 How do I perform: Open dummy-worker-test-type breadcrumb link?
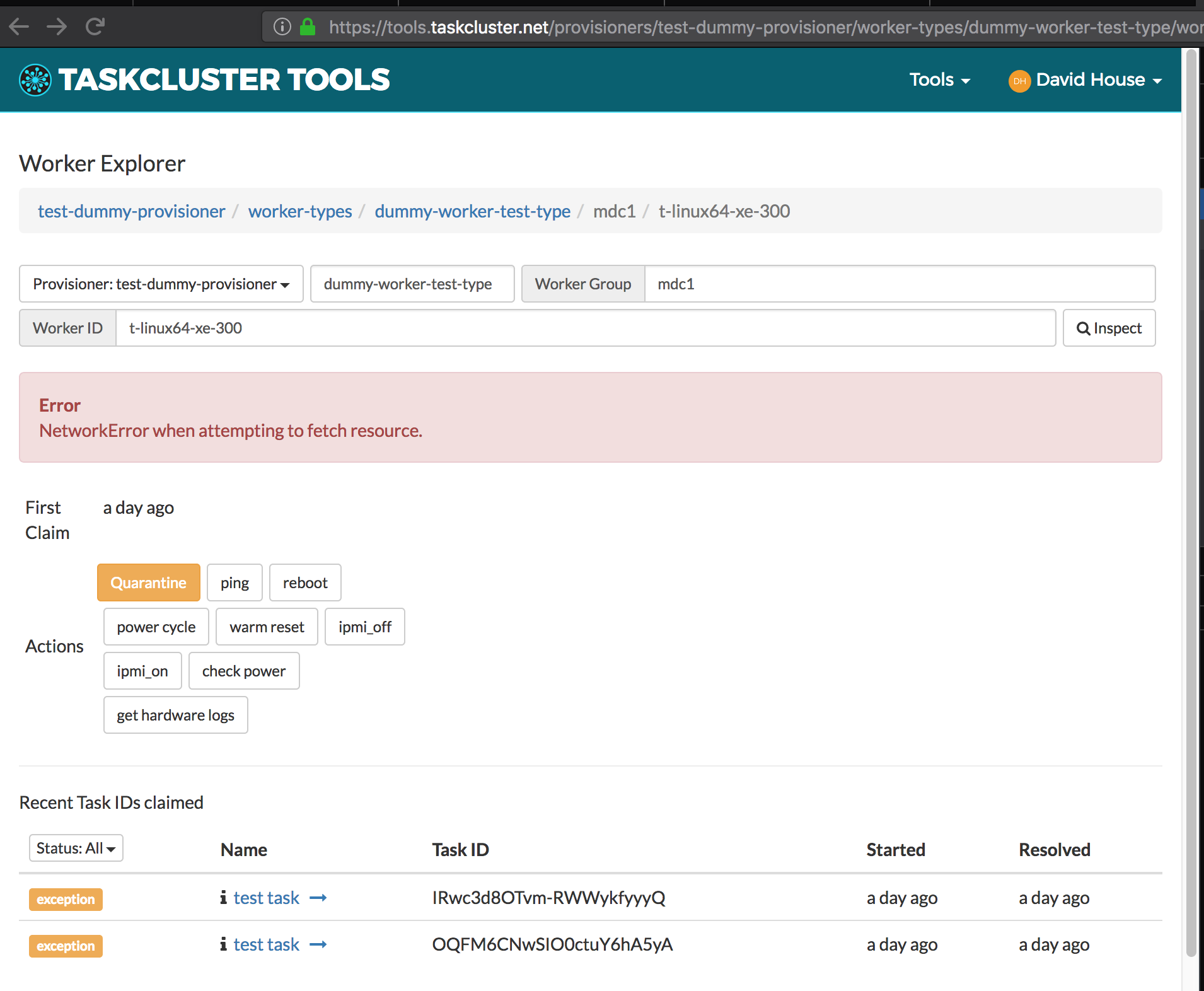pyautogui.click(x=472, y=211)
